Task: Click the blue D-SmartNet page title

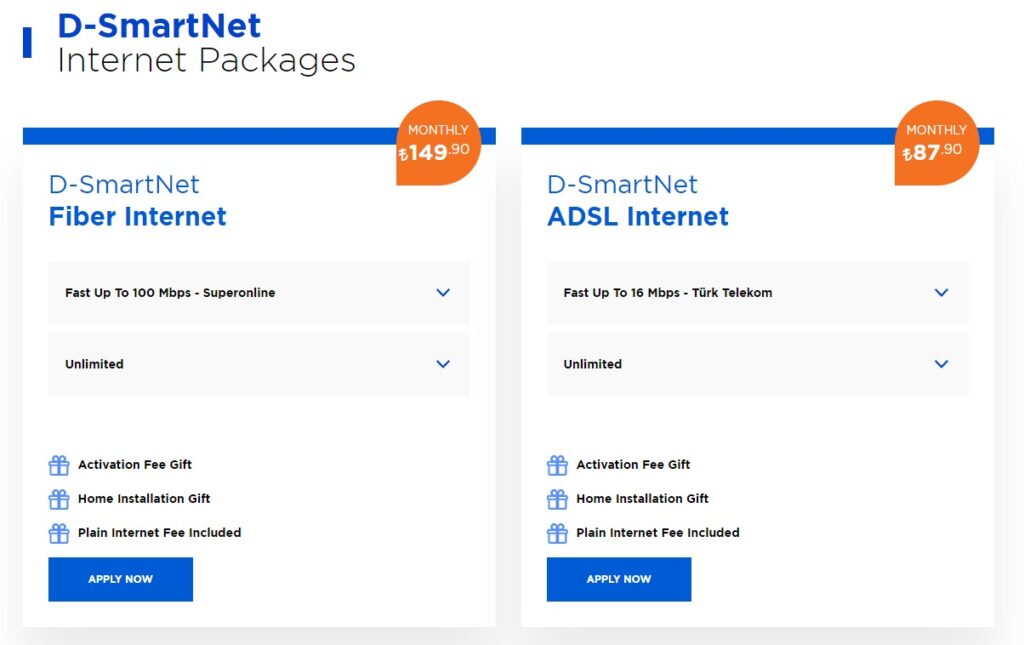Action: tap(160, 27)
